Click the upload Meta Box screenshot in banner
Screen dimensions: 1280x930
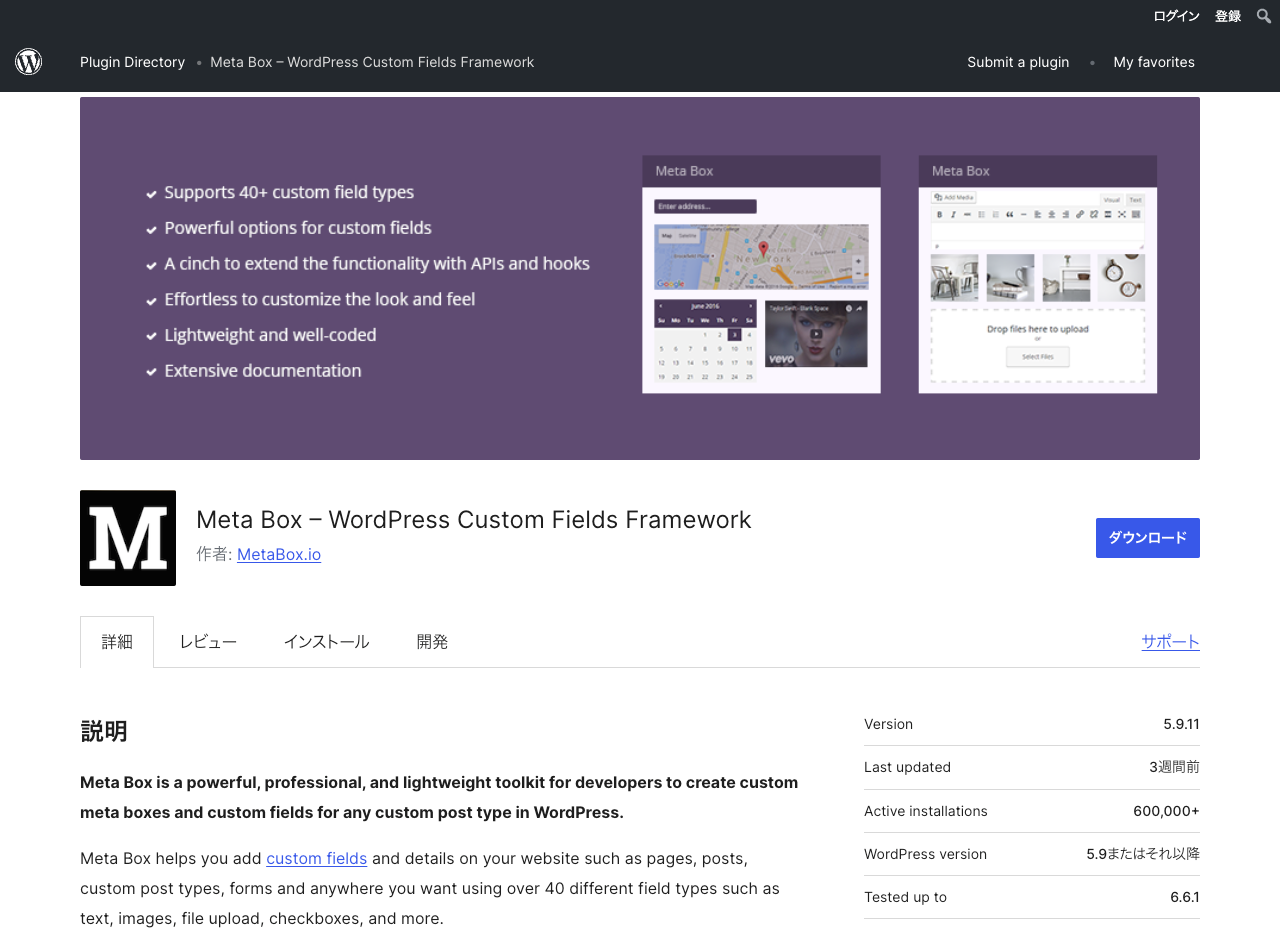pyautogui.click(x=1038, y=274)
